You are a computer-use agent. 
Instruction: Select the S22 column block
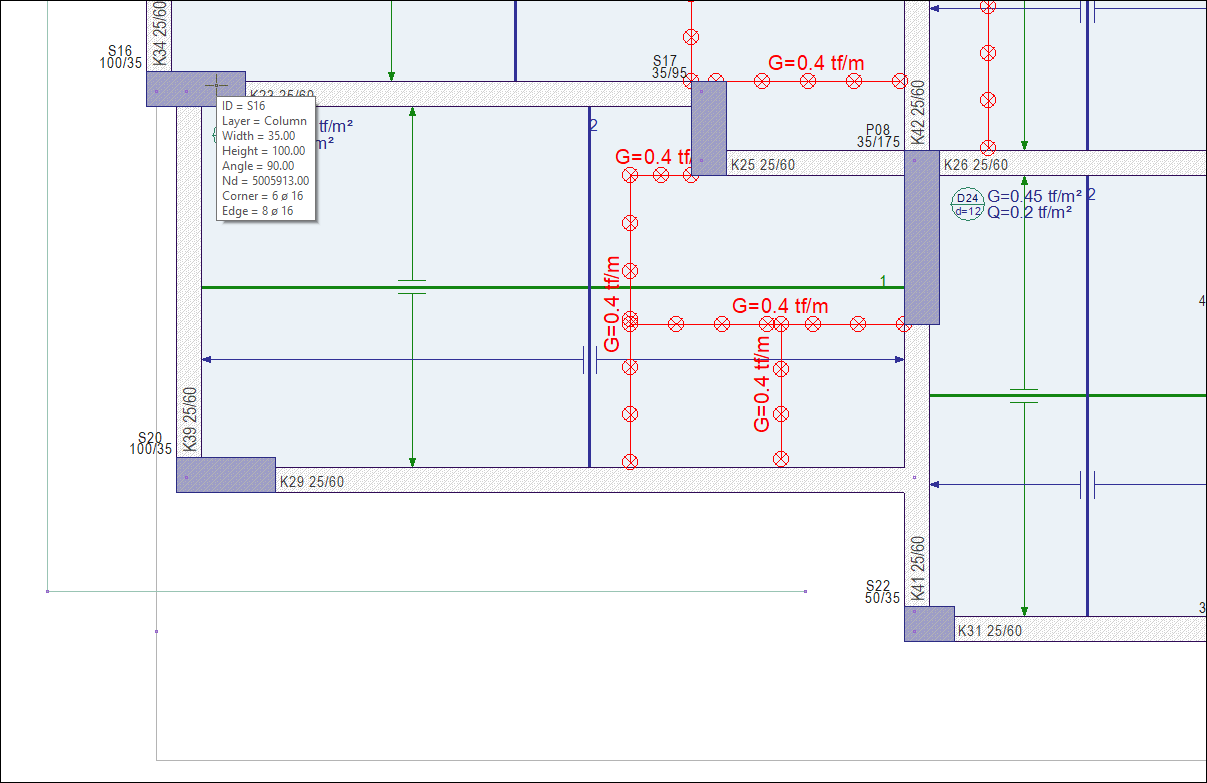929,624
